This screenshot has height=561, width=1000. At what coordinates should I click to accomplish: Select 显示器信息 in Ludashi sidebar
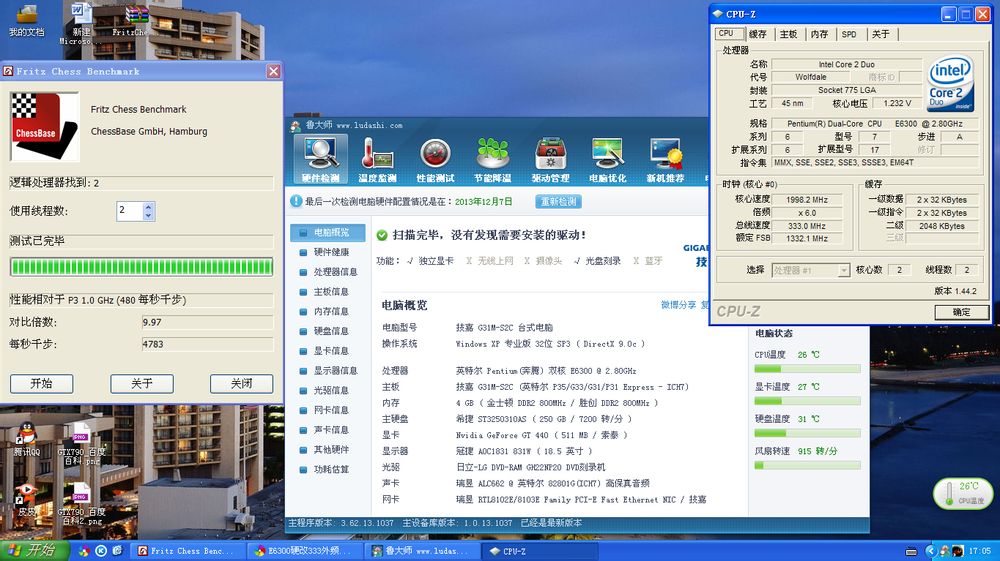pyautogui.click(x=328, y=371)
